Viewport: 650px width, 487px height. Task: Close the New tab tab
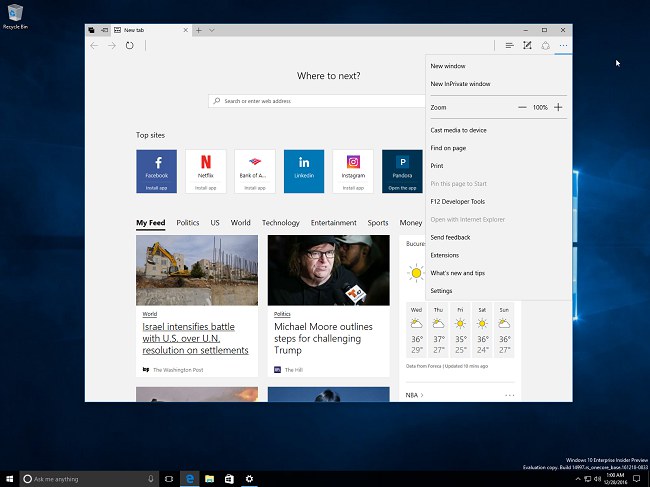[186, 30]
